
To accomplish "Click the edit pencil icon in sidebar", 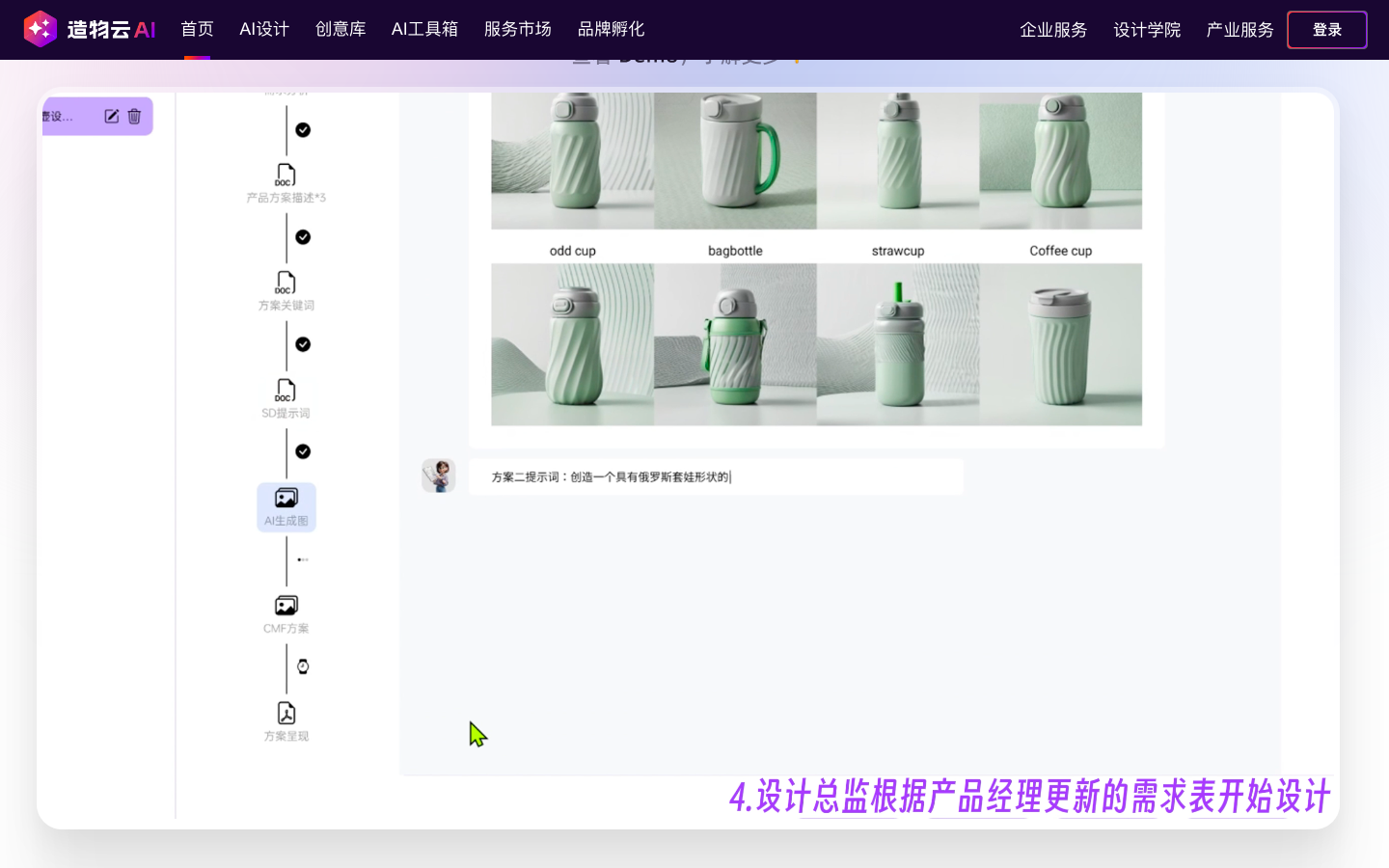I will point(112,117).
